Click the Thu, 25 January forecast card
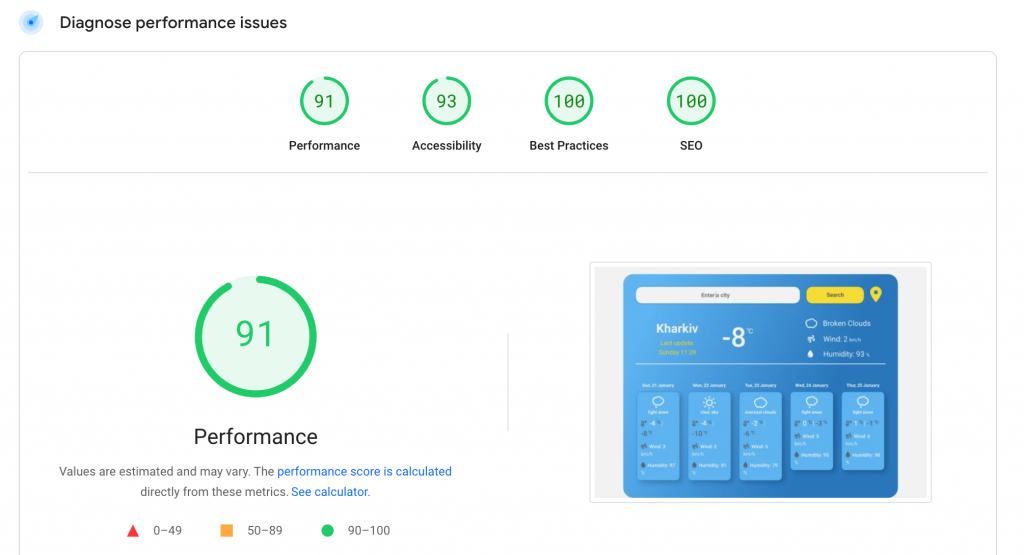 tap(862, 430)
